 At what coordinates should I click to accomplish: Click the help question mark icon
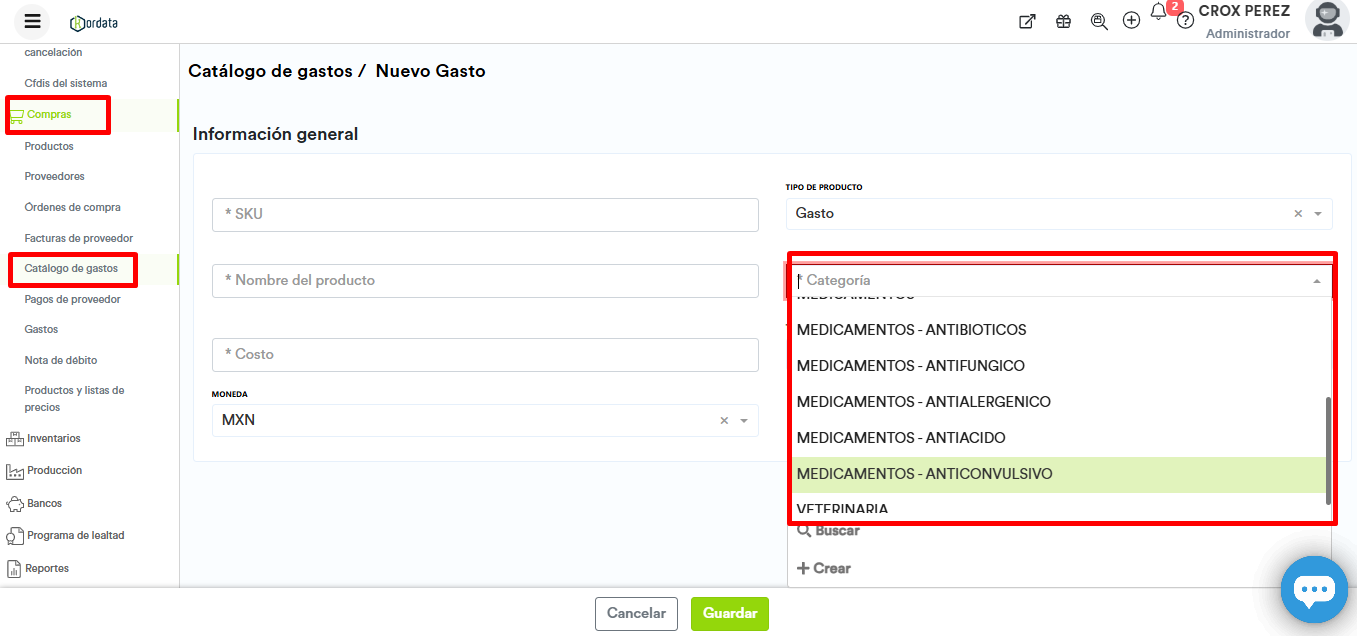[x=1185, y=21]
